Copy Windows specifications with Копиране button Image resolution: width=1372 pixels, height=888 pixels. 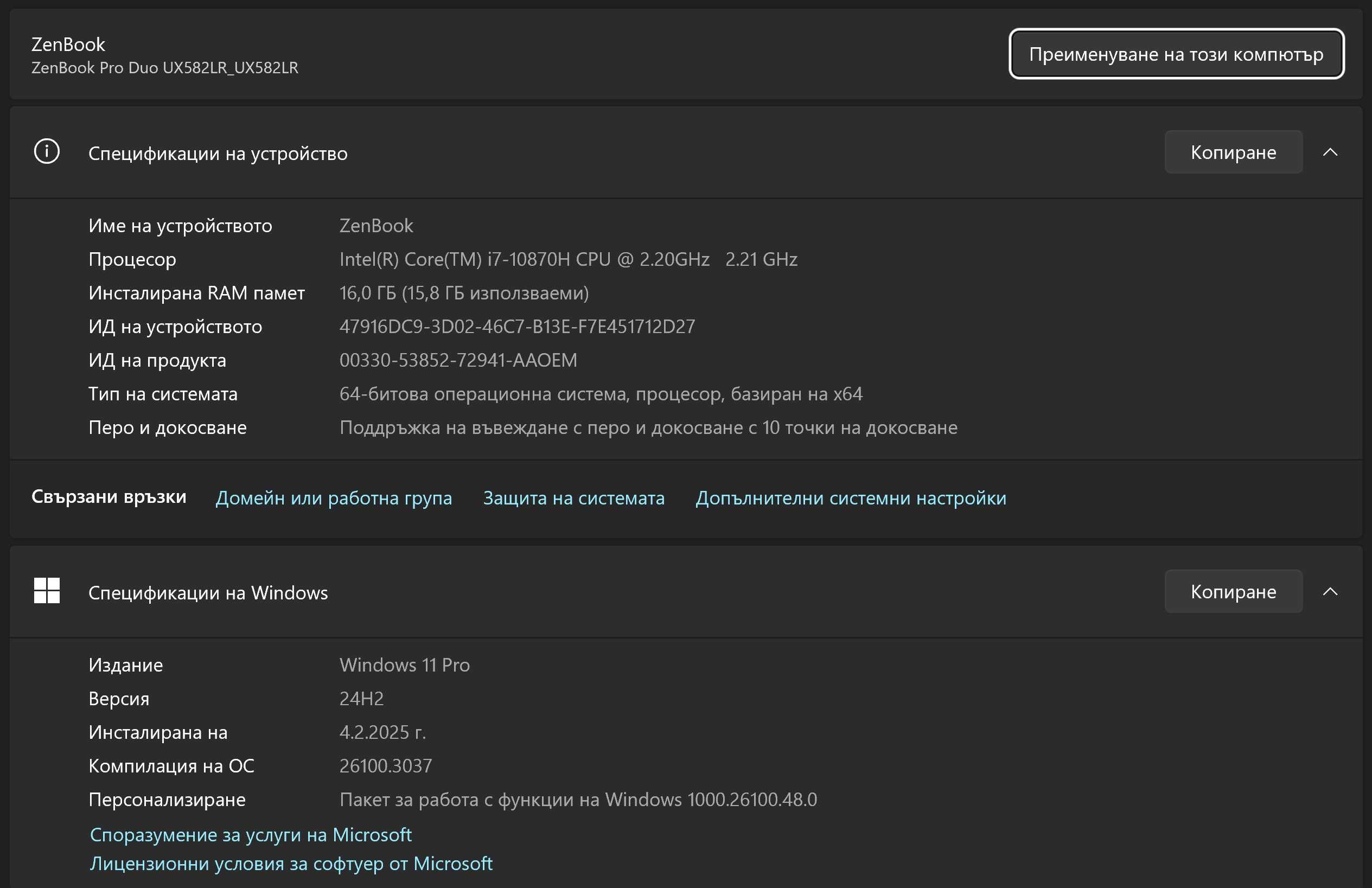tap(1234, 592)
